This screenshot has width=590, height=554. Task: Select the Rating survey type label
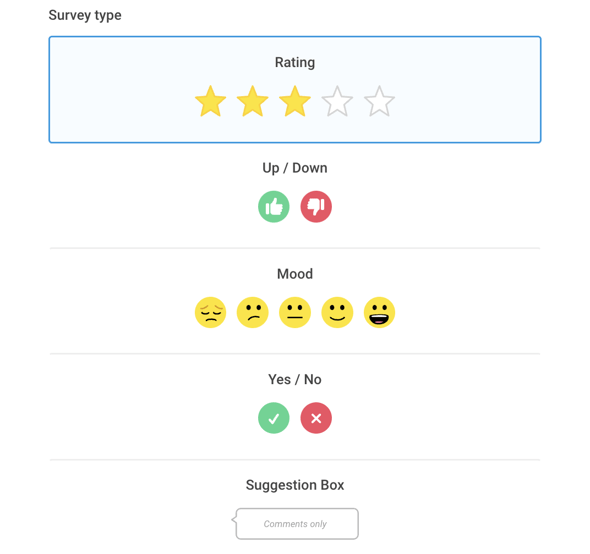295,62
